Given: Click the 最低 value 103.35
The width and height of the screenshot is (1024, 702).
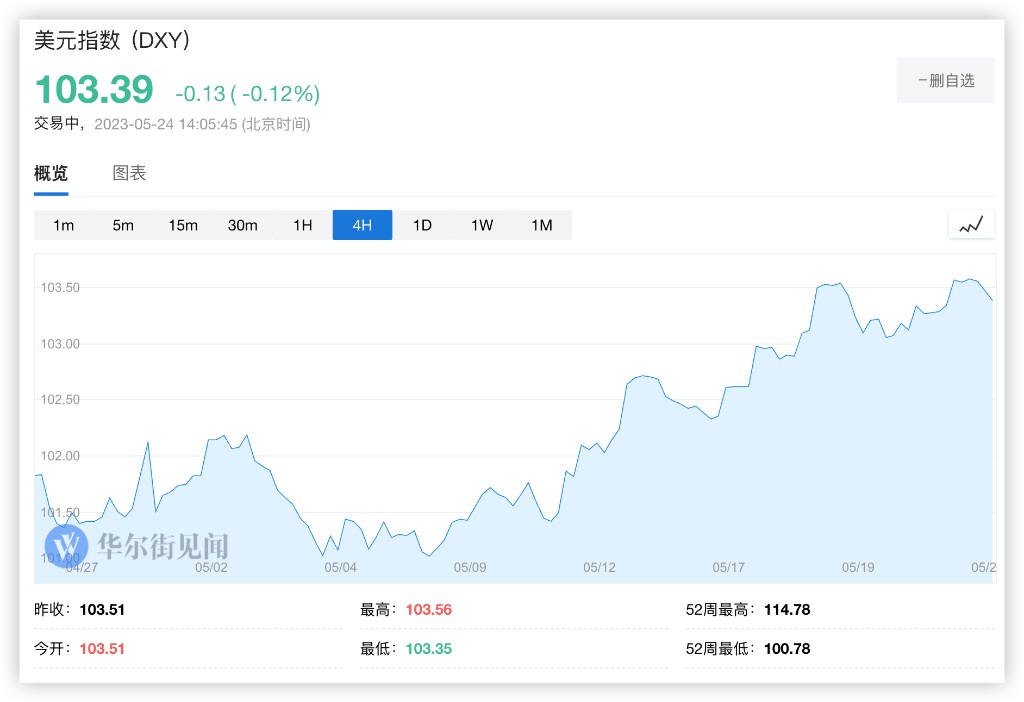Looking at the screenshot, I should (429, 648).
